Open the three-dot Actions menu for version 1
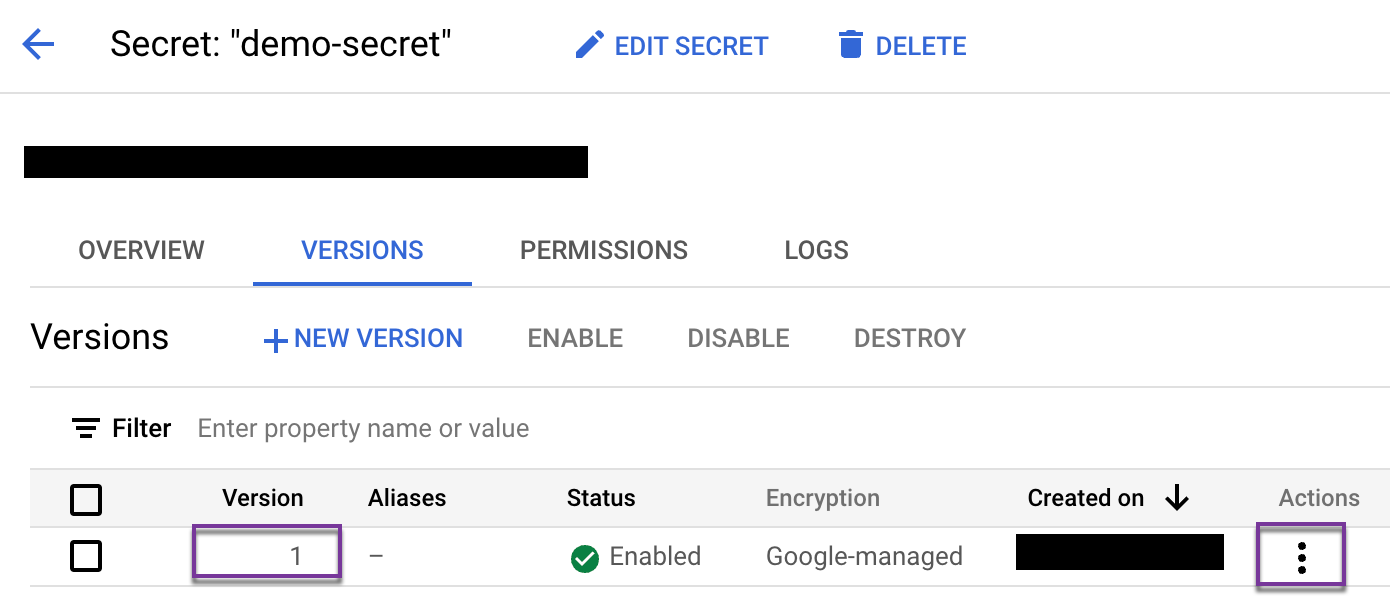Image resolution: width=1390 pixels, height=600 pixels. [x=1301, y=557]
